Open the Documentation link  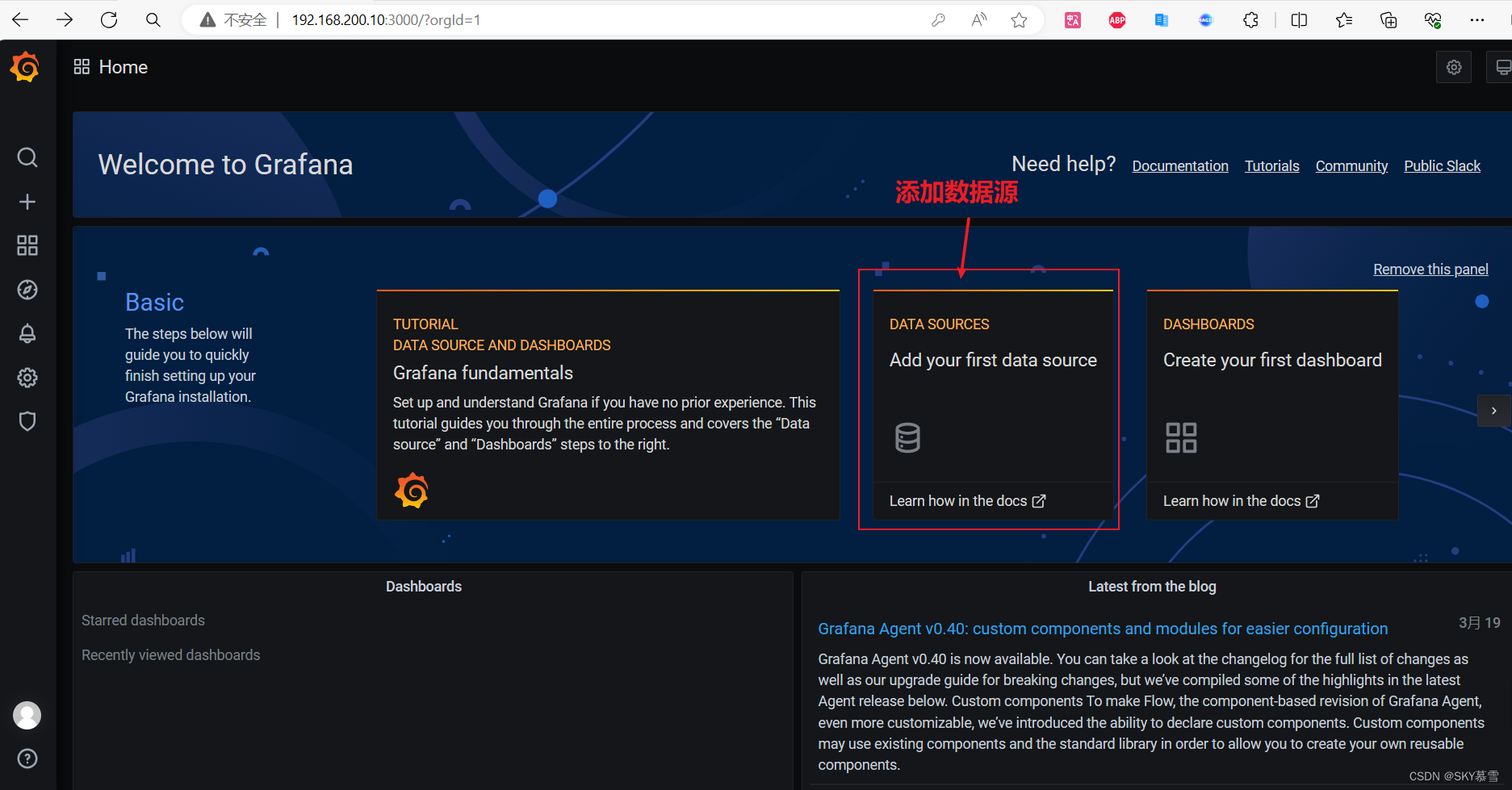(1179, 166)
